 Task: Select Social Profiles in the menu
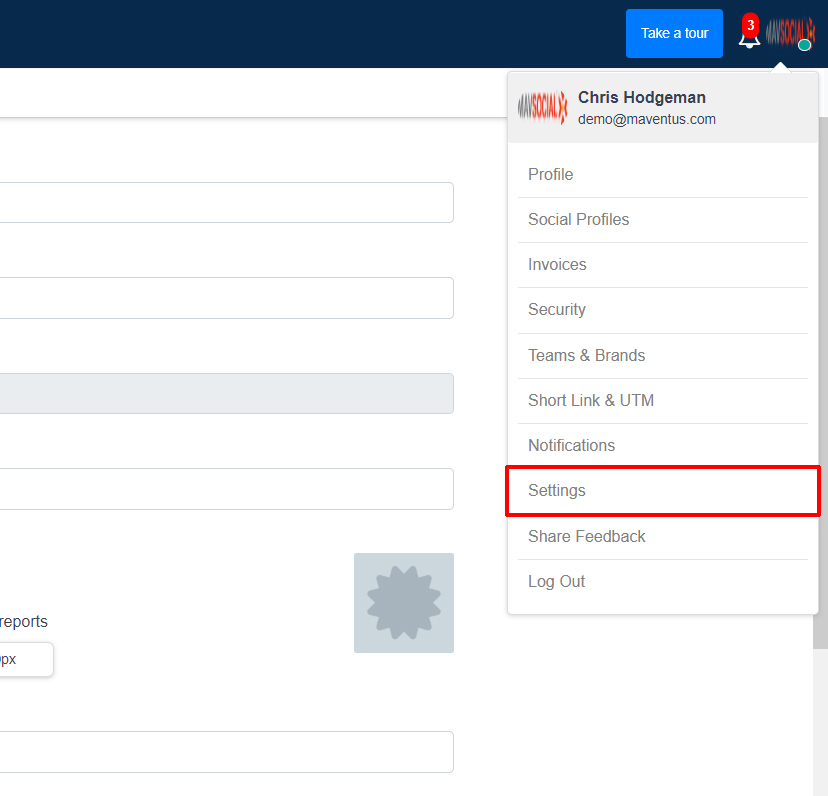tap(578, 220)
